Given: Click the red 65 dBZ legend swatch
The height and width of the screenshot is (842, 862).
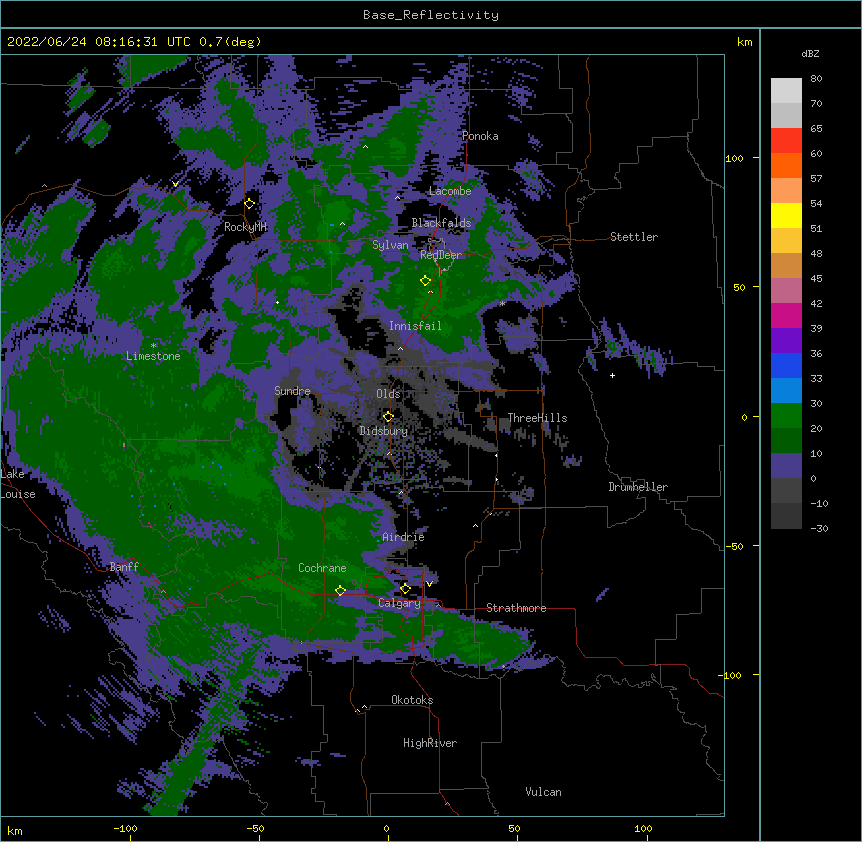Looking at the screenshot, I should (786, 140).
